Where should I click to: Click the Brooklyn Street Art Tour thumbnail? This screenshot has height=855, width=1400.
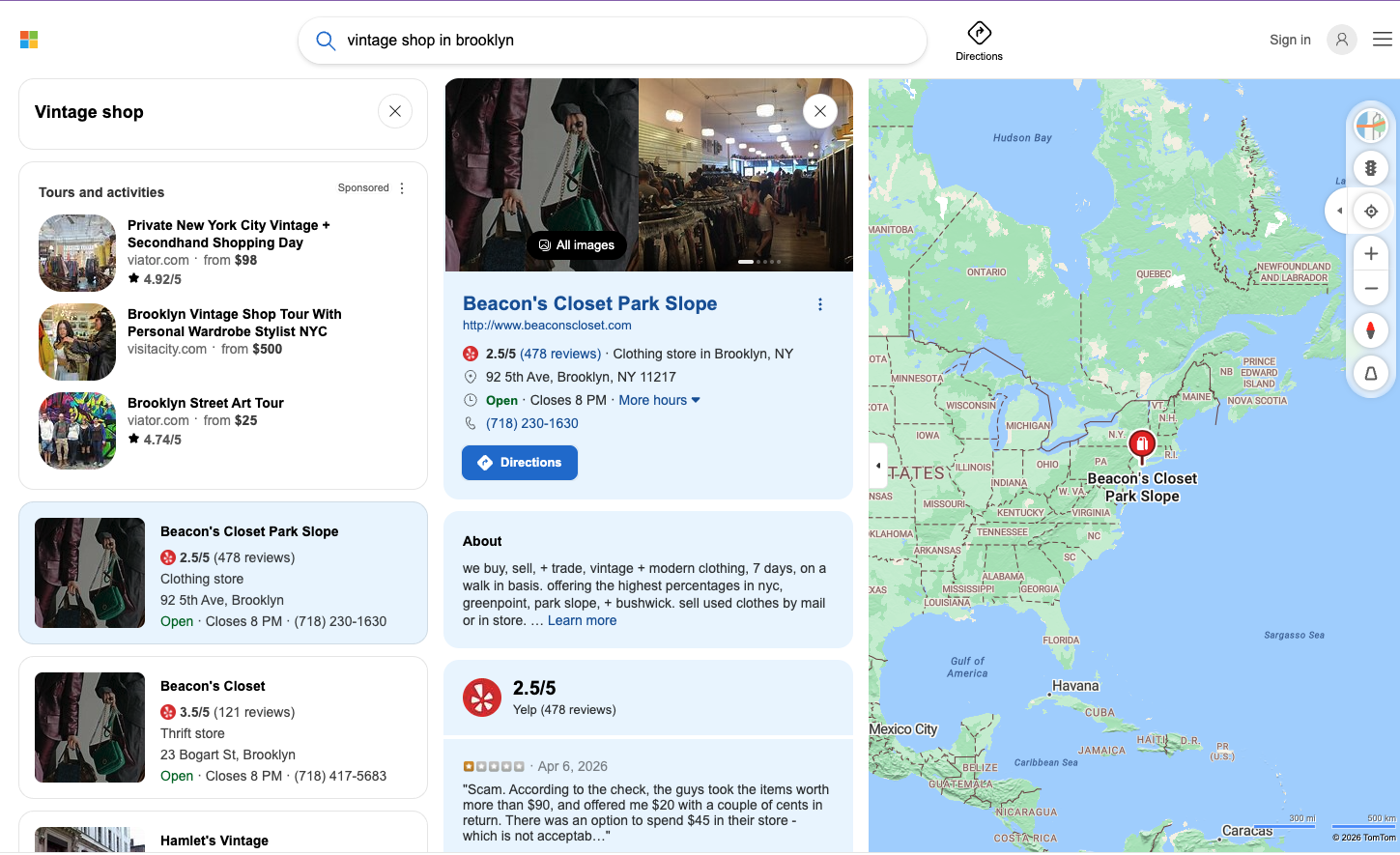coord(77,431)
